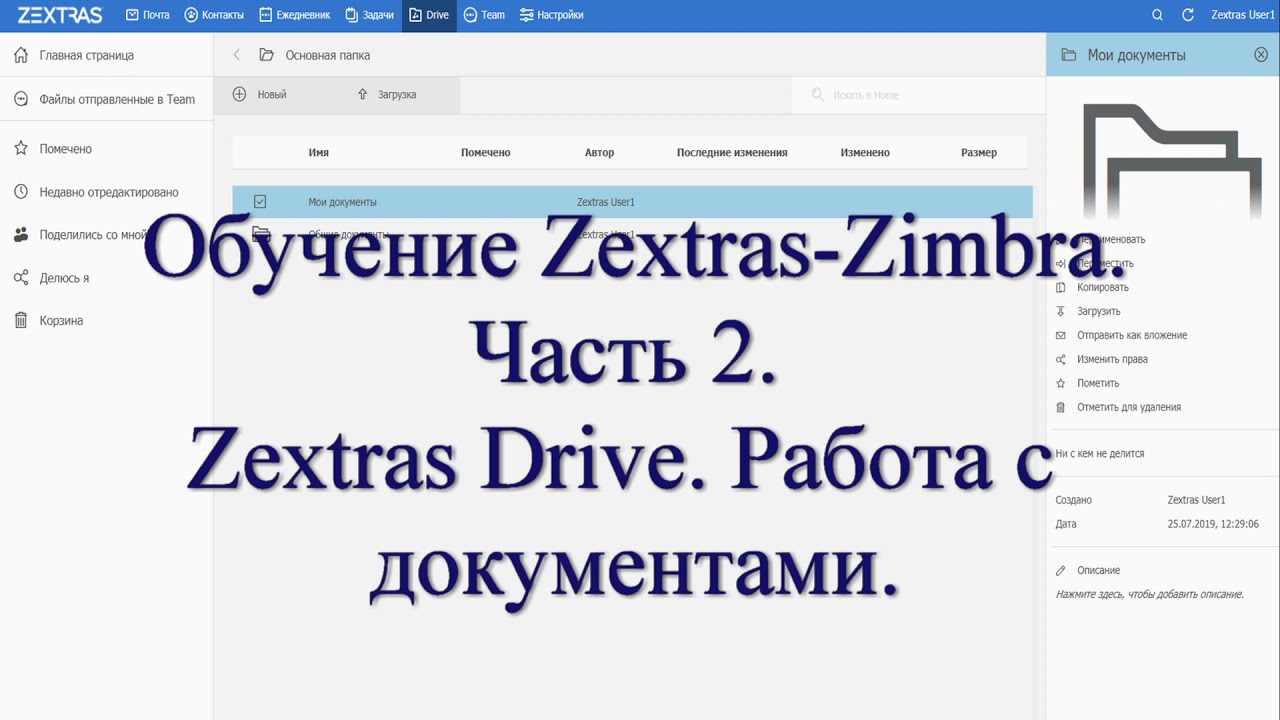Go to the Задачи tab

[x=369, y=15]
